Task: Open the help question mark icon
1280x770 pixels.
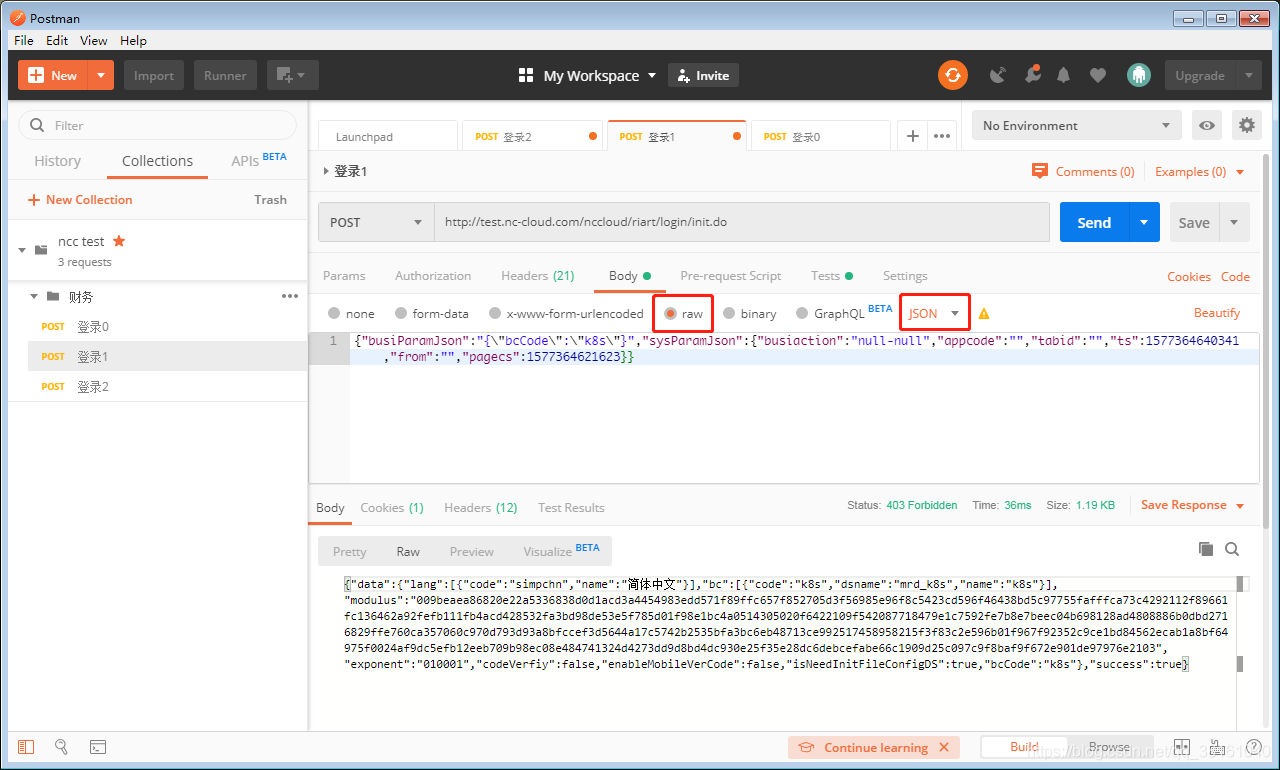Action: click(1252, 747)
